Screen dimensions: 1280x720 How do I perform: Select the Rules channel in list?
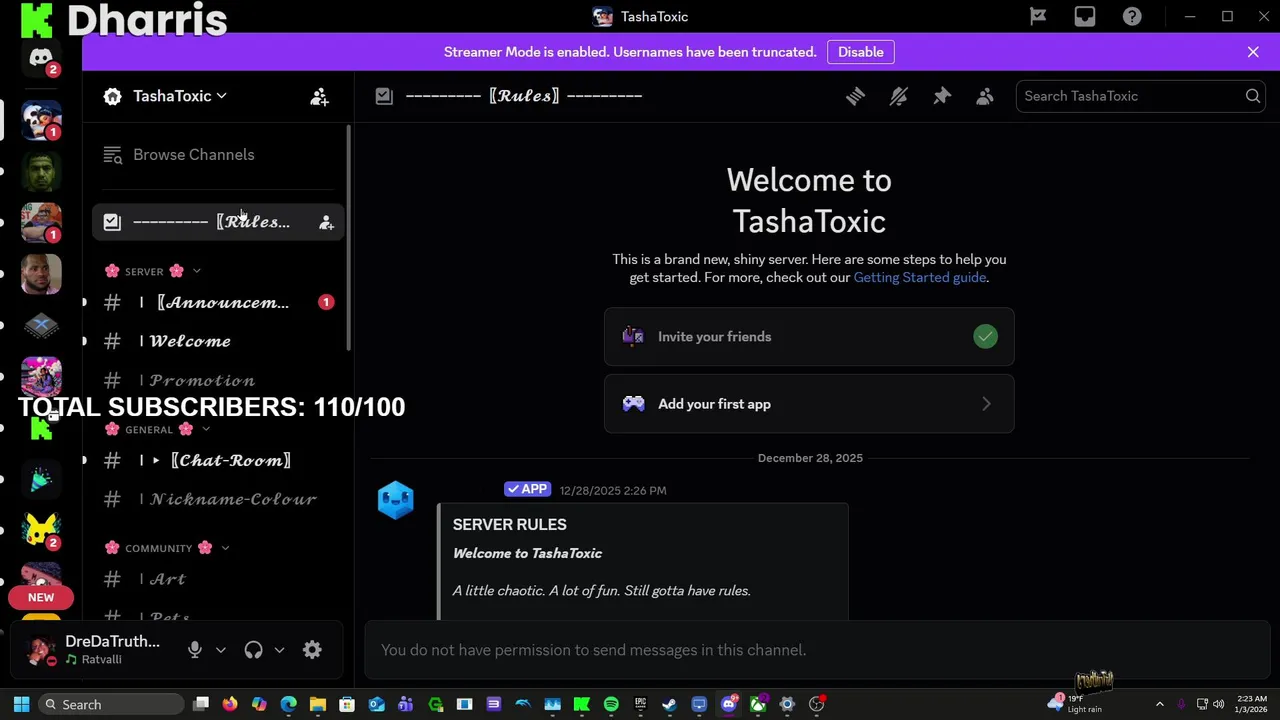coord(218,222)
